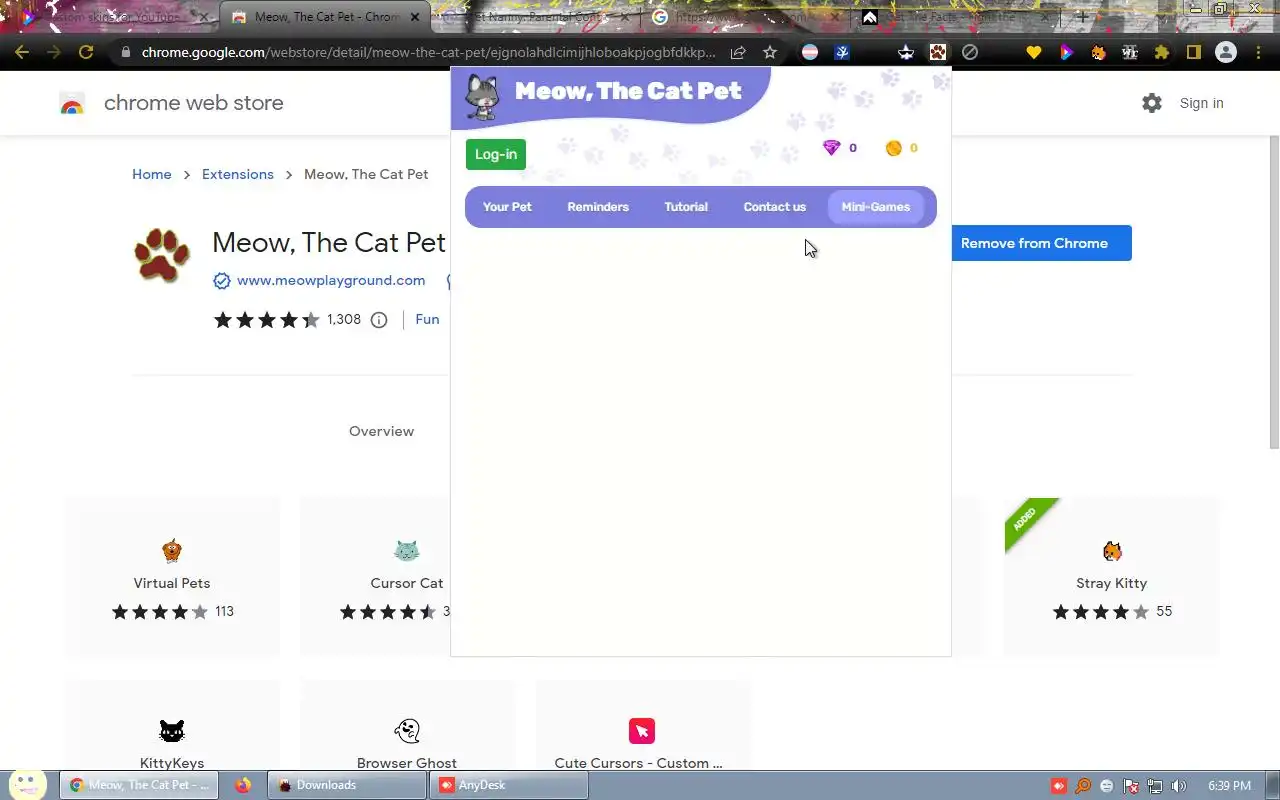Image resolution: width=1280 pixels, height=800 pixels.
Task: Select the Contact us tab
Action: pyautogui.click(x=775, y=207)
